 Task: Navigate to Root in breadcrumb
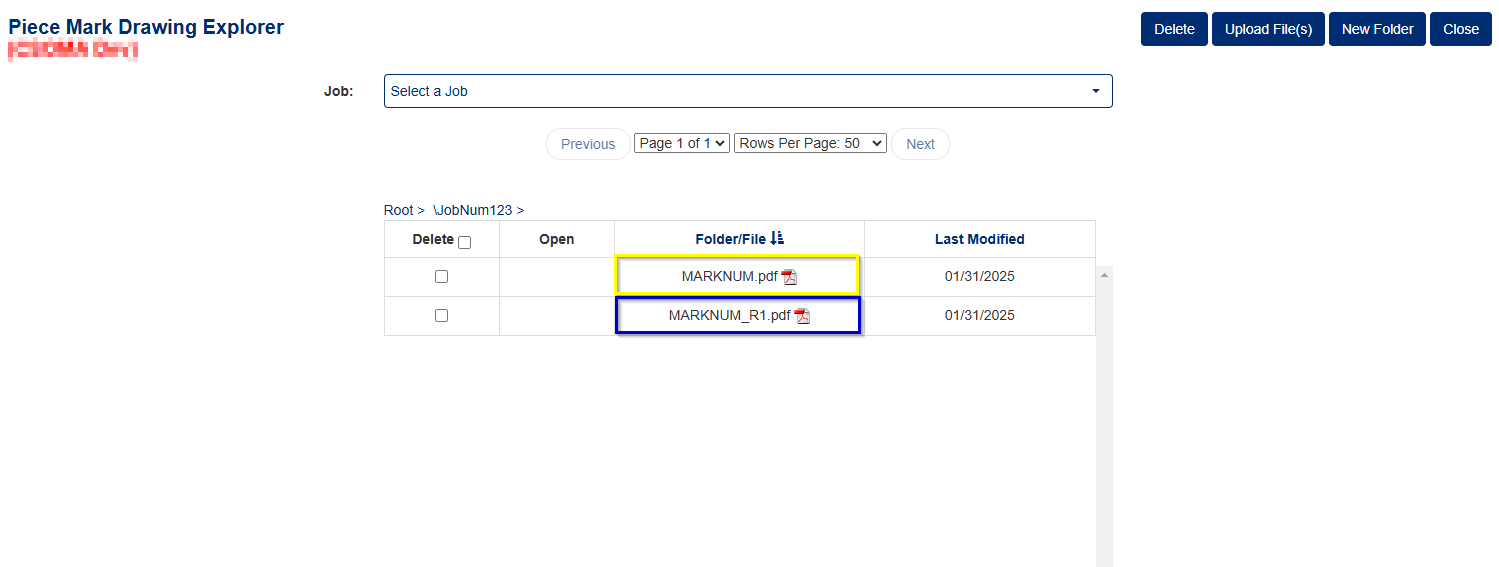(x=398, y=210)
